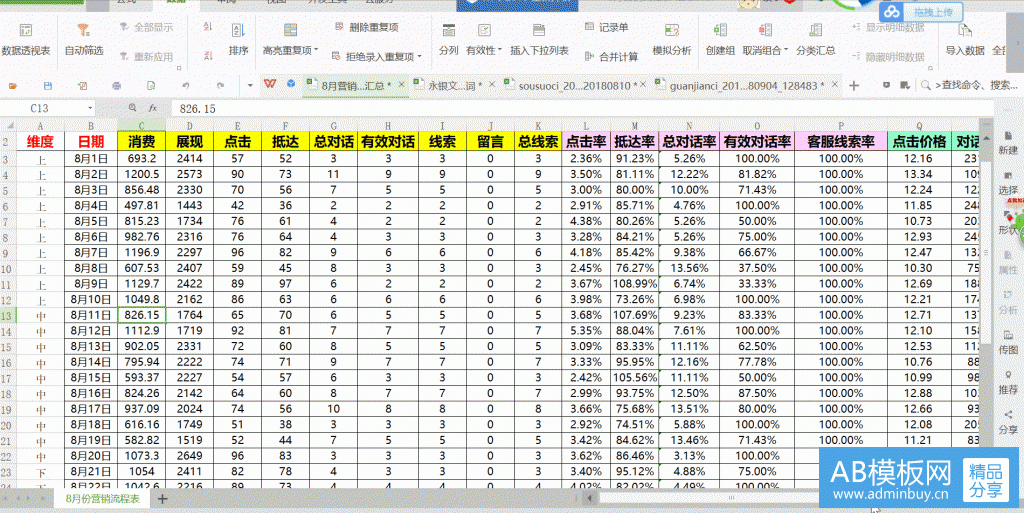Open Share (分享) in right sidebar
Viewport: 1024px width, 513px height.
(x=1008, y=422)
